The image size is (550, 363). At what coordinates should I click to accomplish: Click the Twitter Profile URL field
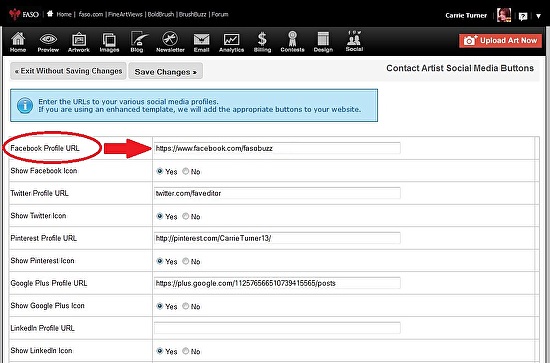(x=277, y=193)
